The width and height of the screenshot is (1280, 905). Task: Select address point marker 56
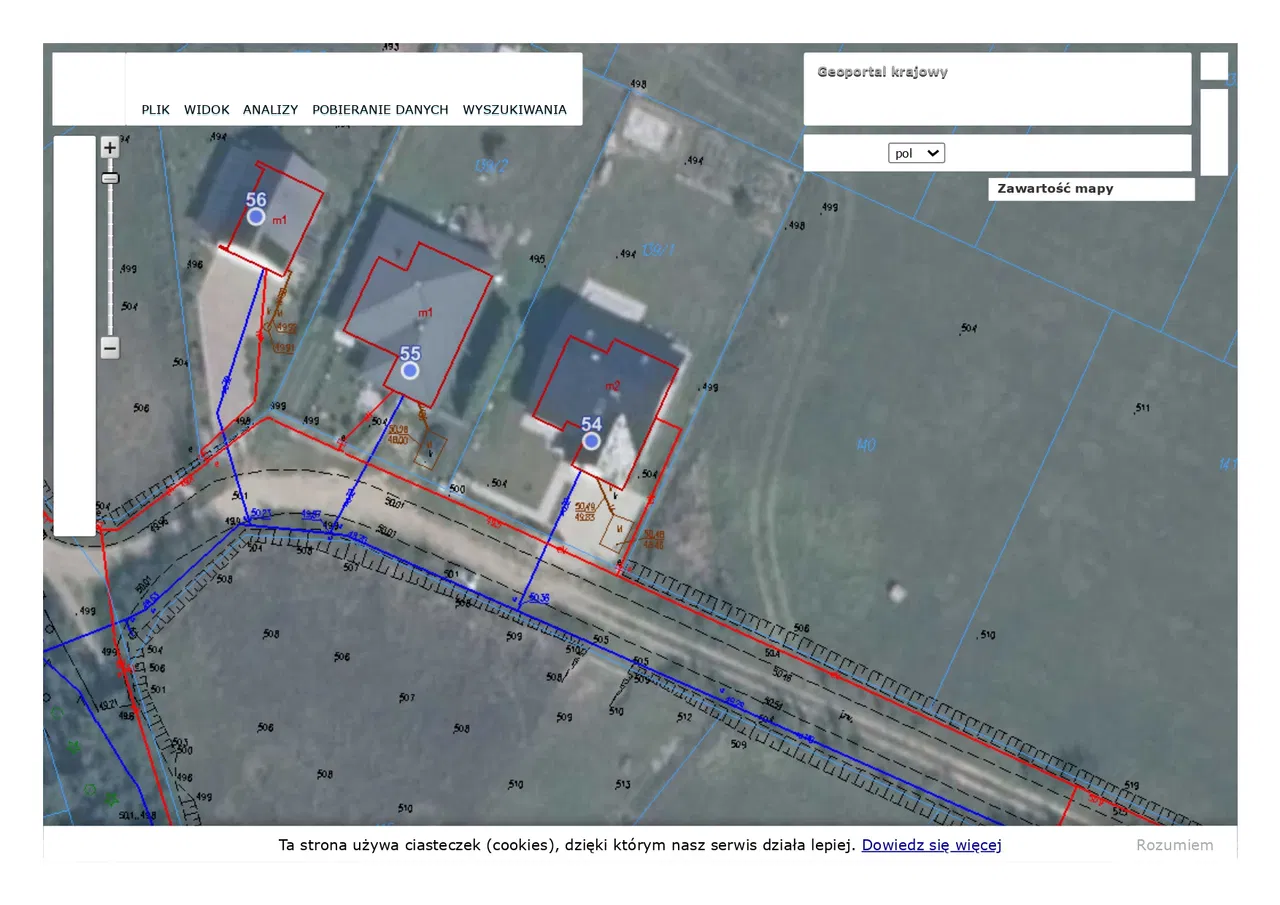256,216
